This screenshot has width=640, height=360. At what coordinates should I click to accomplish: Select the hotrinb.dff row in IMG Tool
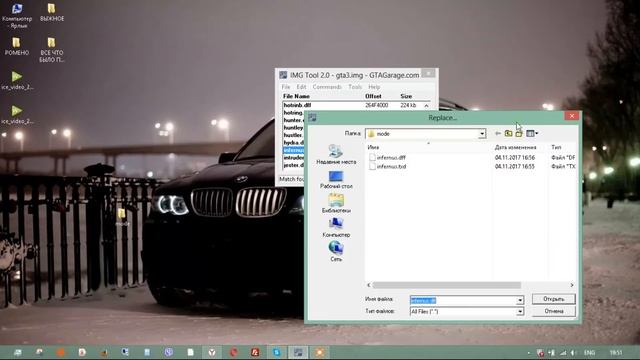pyautogui.click(x=353, y=105)
